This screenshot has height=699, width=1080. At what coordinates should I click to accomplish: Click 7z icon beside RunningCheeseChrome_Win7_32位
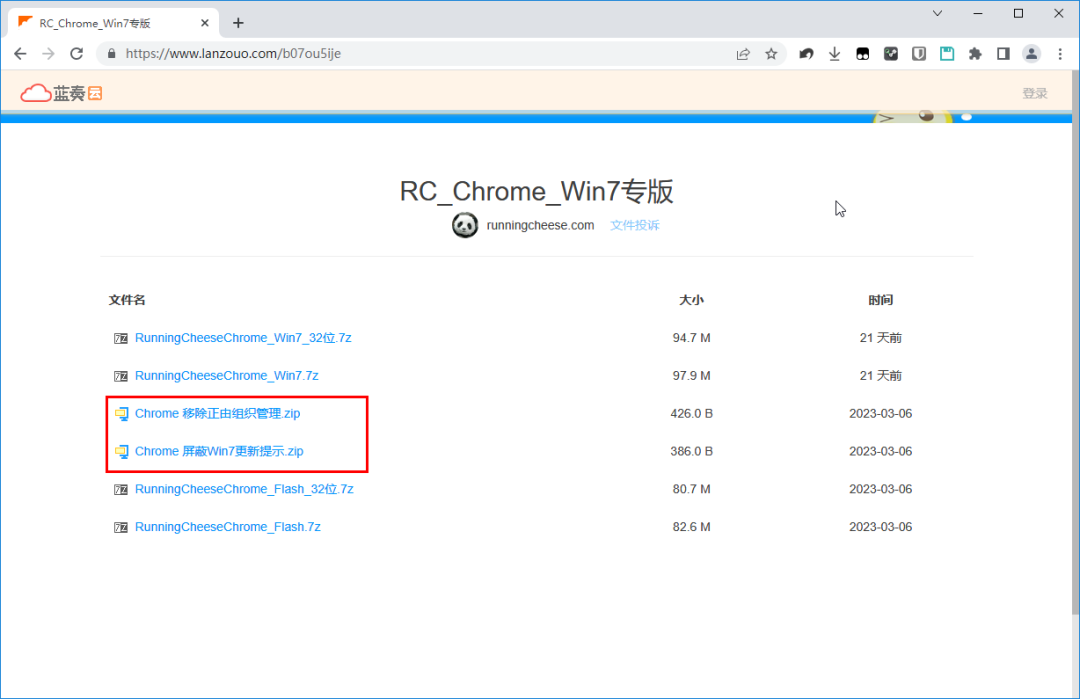[121, 338]
